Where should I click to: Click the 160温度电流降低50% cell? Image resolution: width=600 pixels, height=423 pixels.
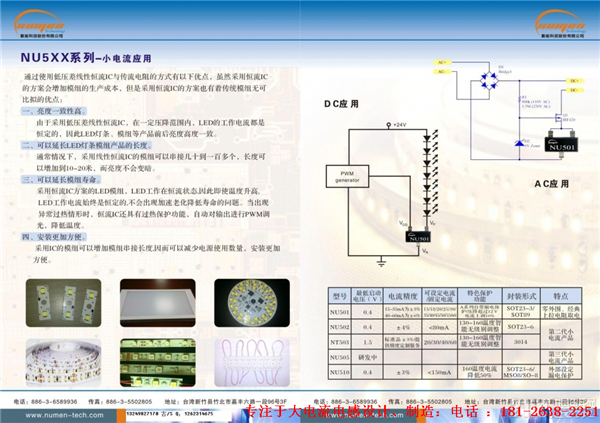[x=480, y=372]
